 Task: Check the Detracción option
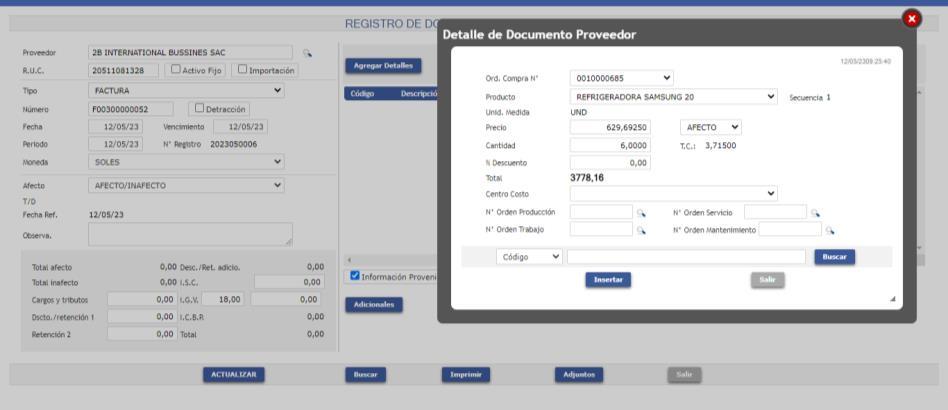200,109
